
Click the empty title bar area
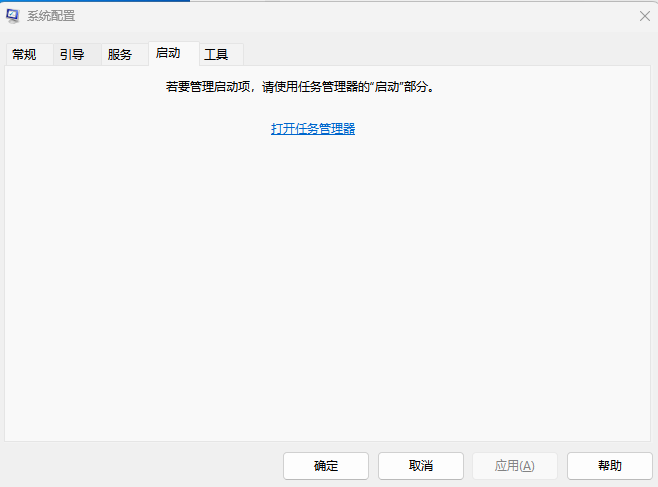pyautogui.click(x=350, y=16)
